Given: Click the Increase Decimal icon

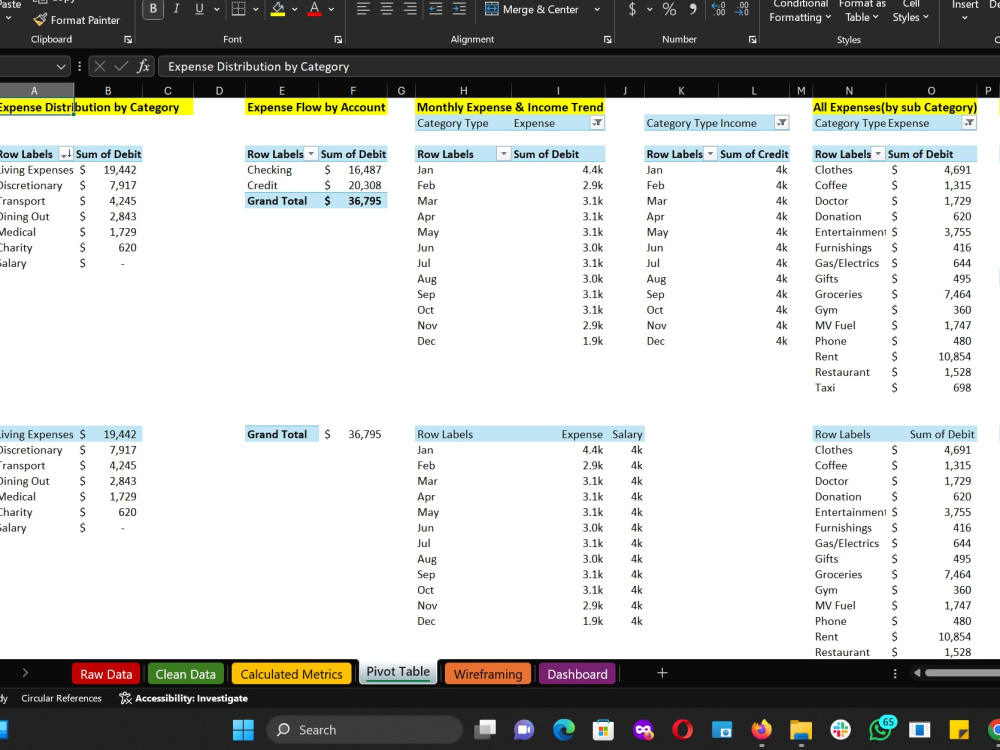Looking at the screenshot, I should (721, 9).
